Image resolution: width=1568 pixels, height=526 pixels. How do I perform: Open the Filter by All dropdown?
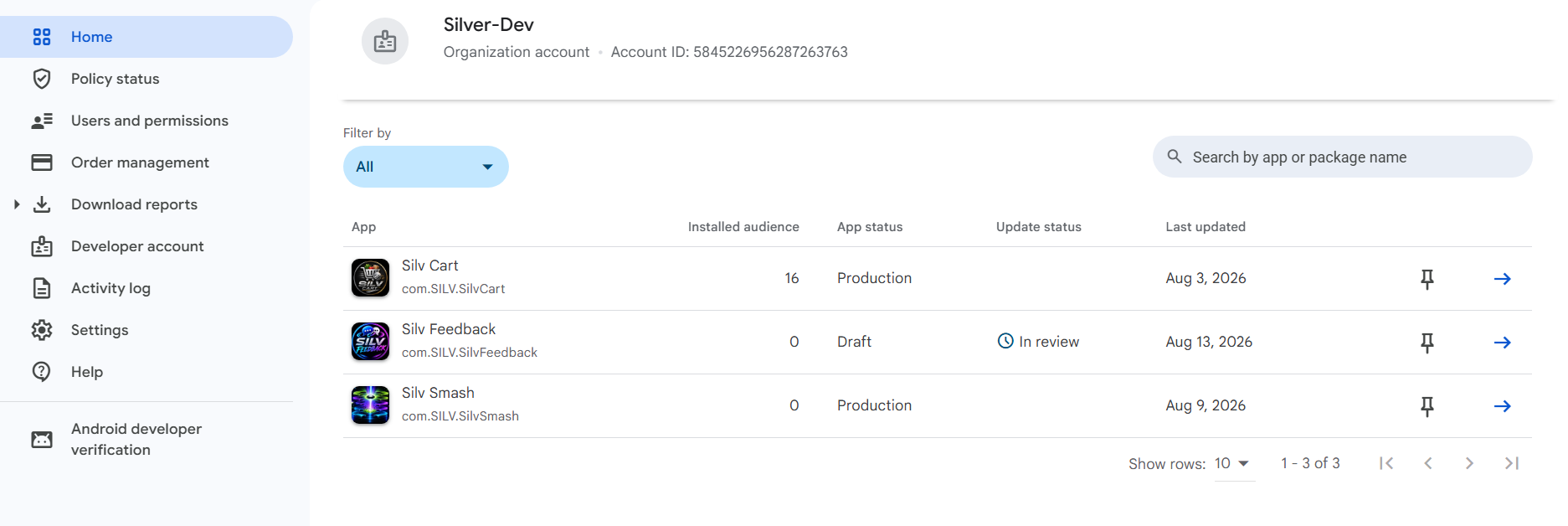click(x=426, y=167)
